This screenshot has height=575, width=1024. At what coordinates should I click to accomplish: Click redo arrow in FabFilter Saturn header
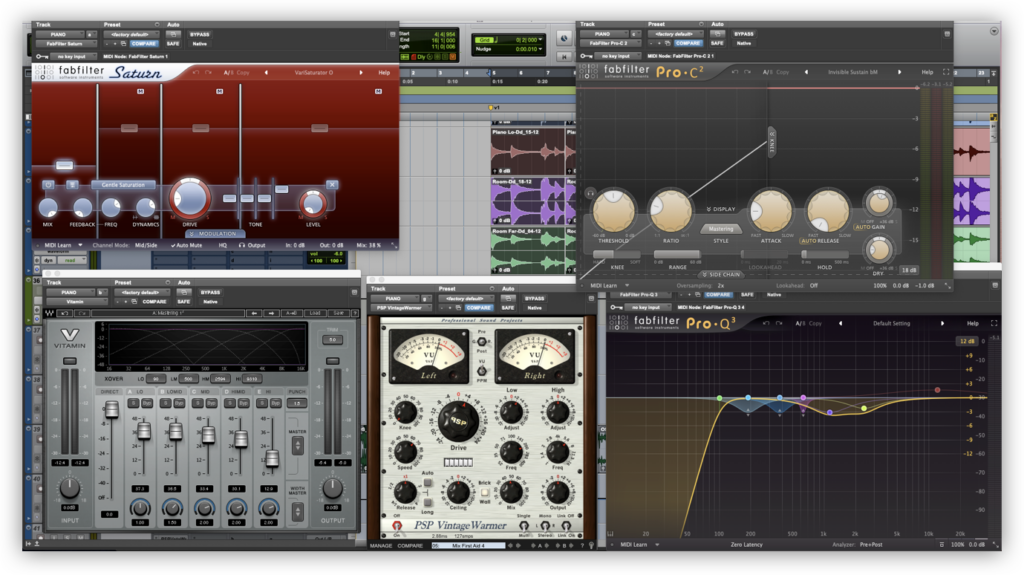[209, 73]
